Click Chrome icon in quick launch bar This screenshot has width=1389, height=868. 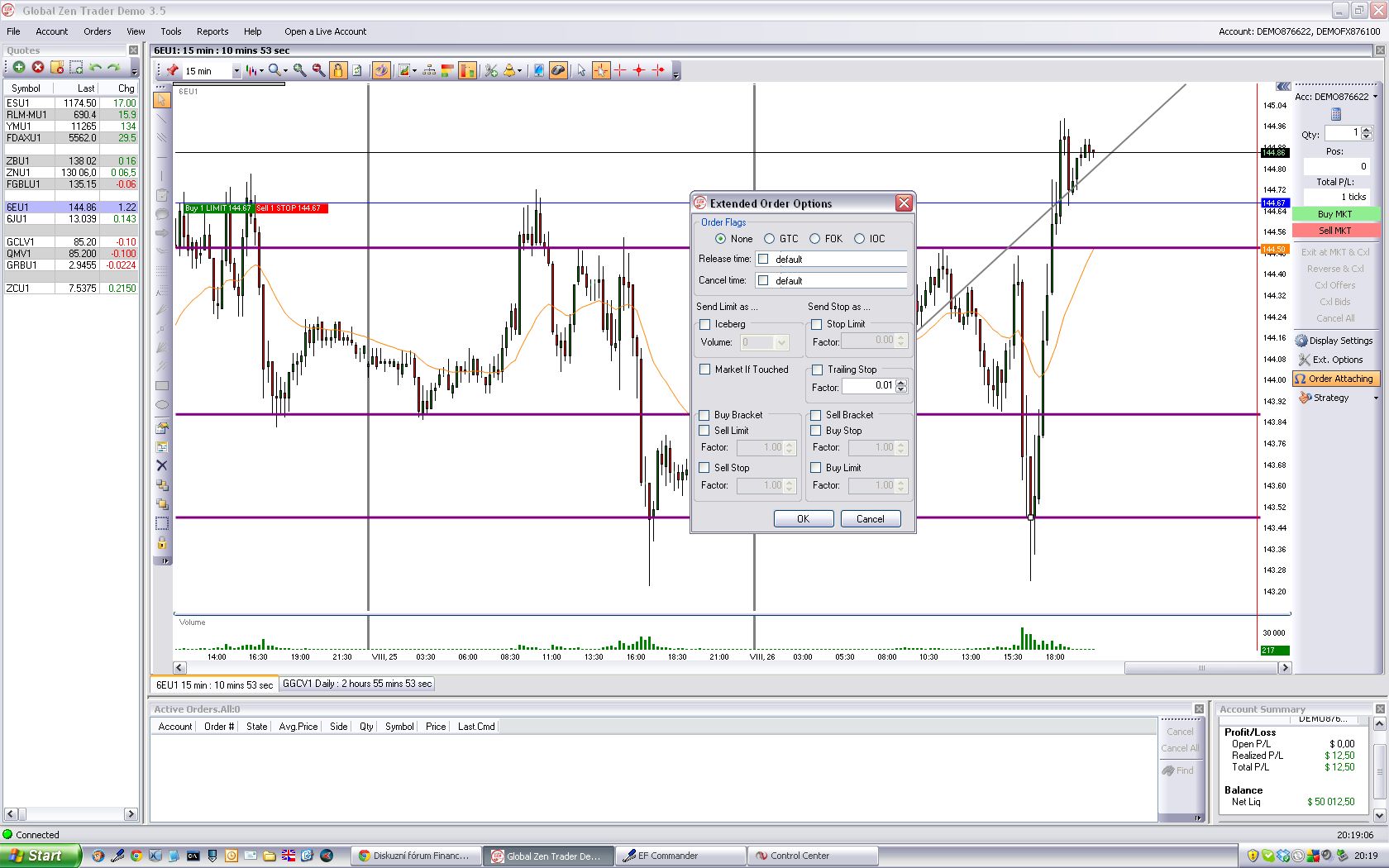coord(136,856)
